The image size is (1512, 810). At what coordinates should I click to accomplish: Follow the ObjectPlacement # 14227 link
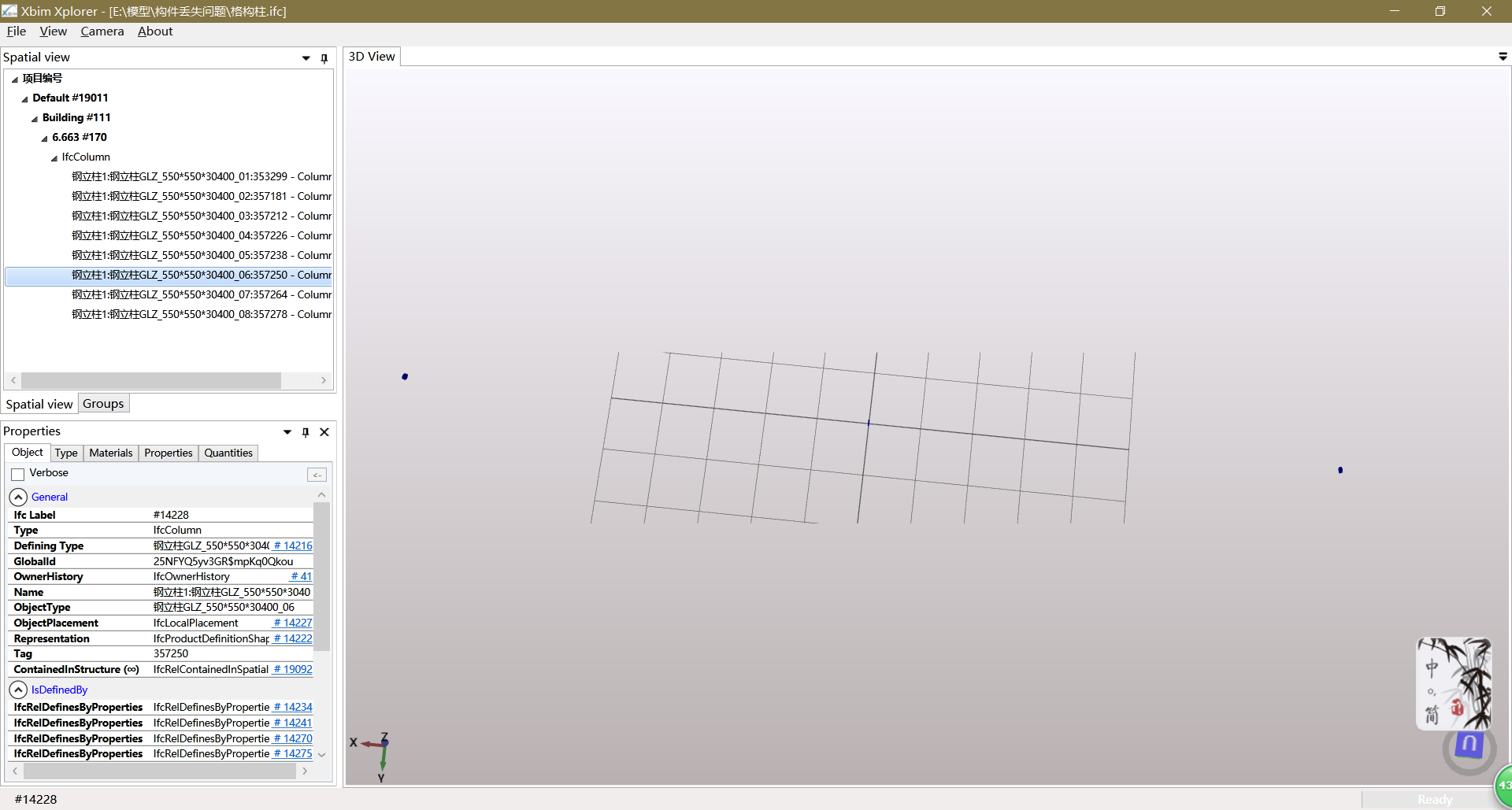pos(292,623)
